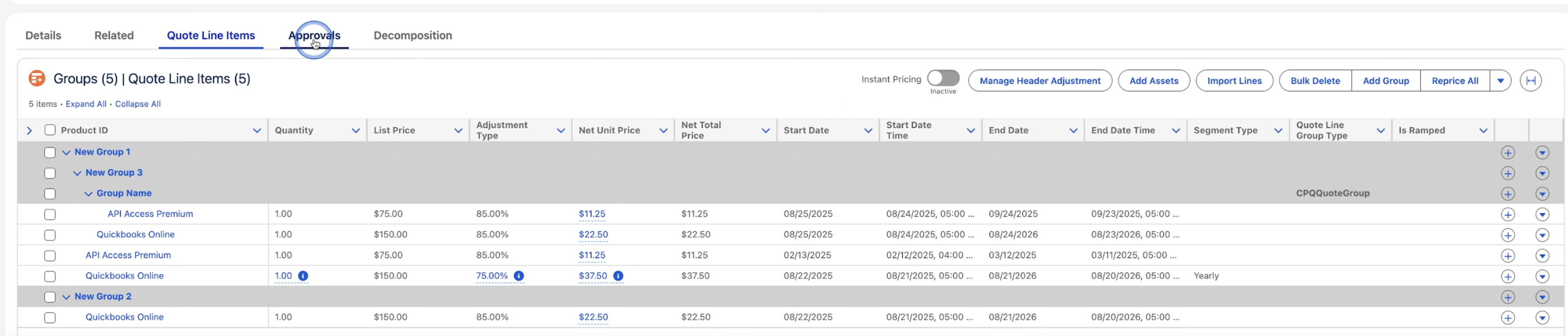Click the plus icon in the $75.00 API Access Premium row starting 08/25/2025
The width and height of the screenshot is (1568, 336).
pos(1508,214)
